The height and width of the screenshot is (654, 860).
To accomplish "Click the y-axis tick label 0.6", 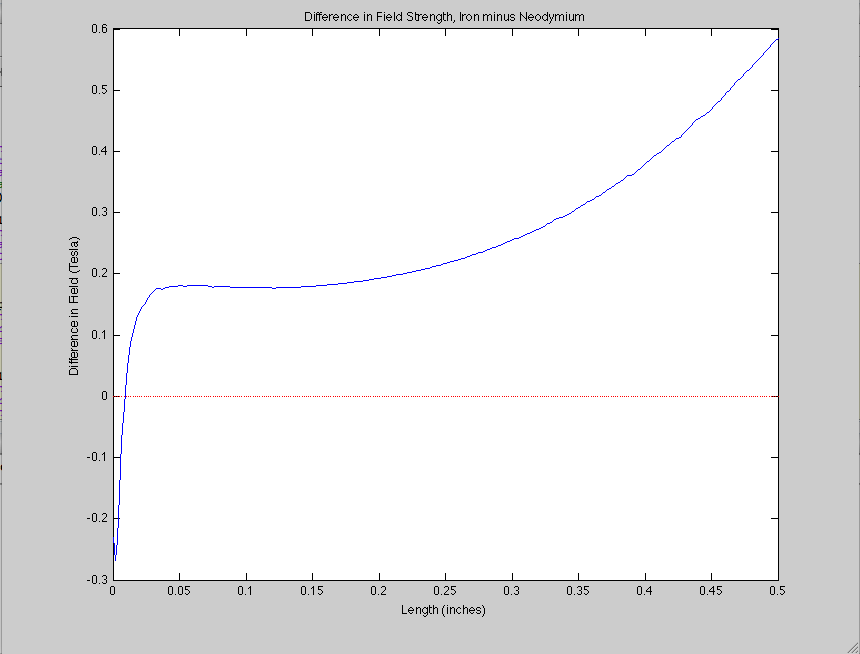I will 97,29.
